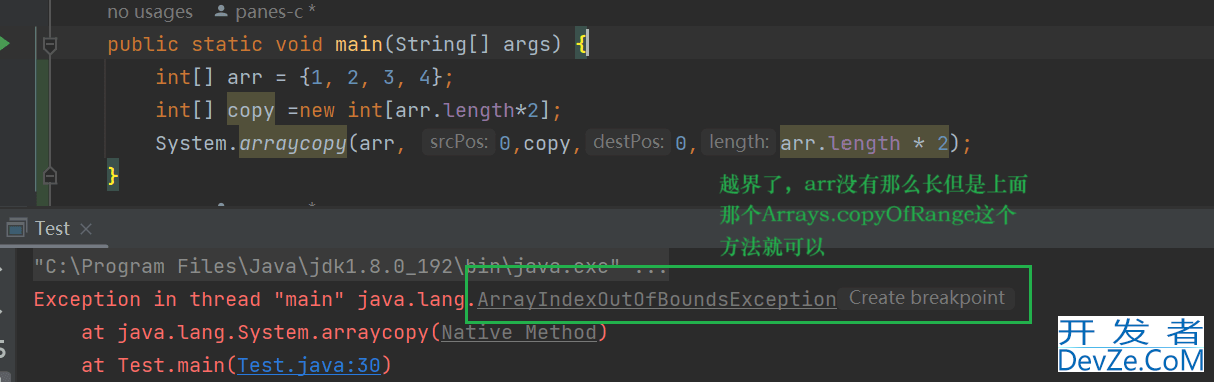Open the "no usages" inlay hint
Viewport: 1214px width, 382px height.
point(150,13)
